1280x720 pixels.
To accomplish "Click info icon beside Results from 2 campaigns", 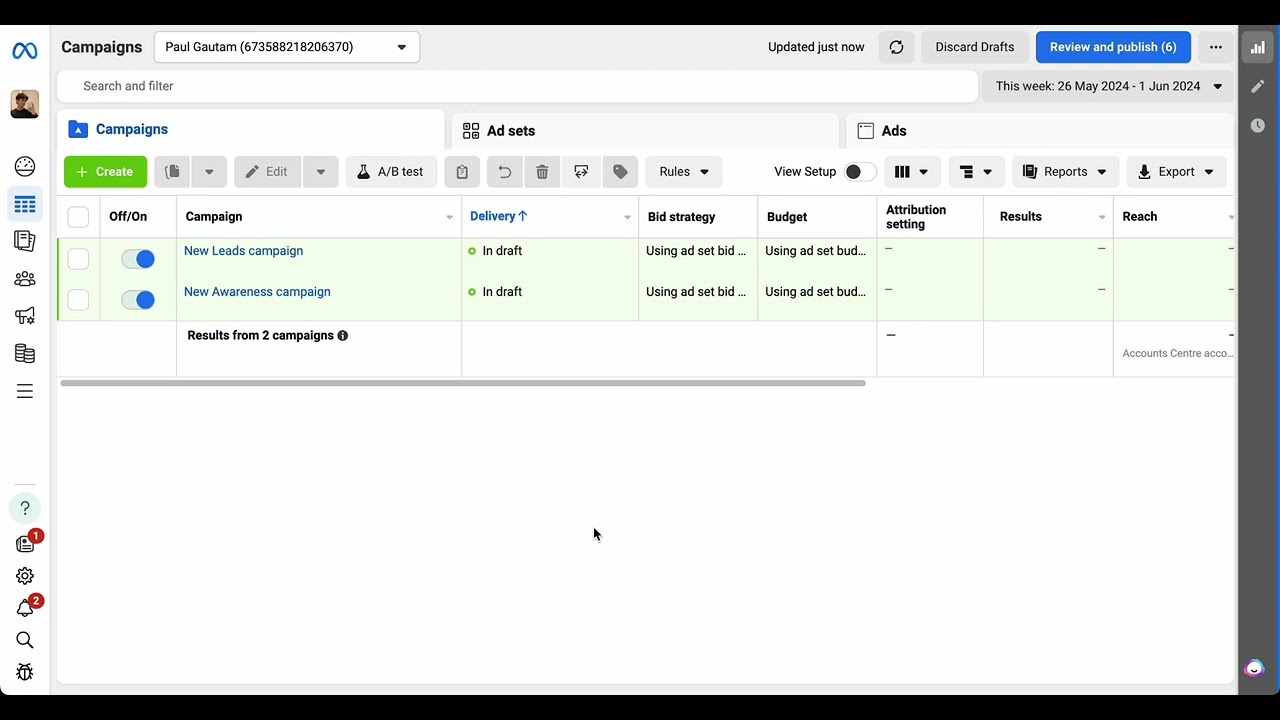I will [343, 336].
